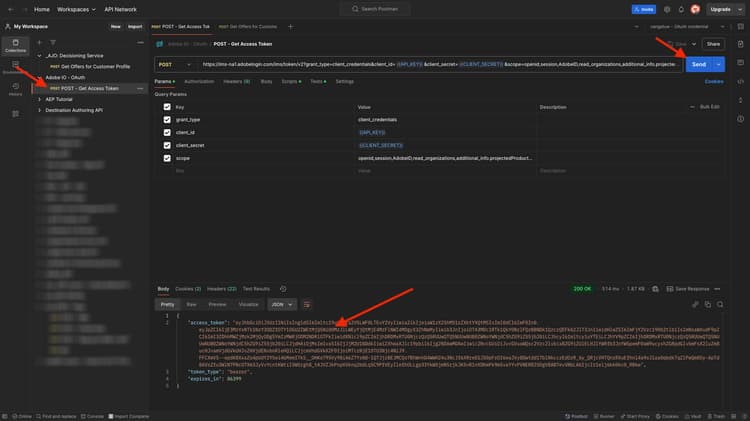Open the POST method dropdown
Image resolution: width=750 pixels, height=421 pixels.
click(x=175, y=65)
